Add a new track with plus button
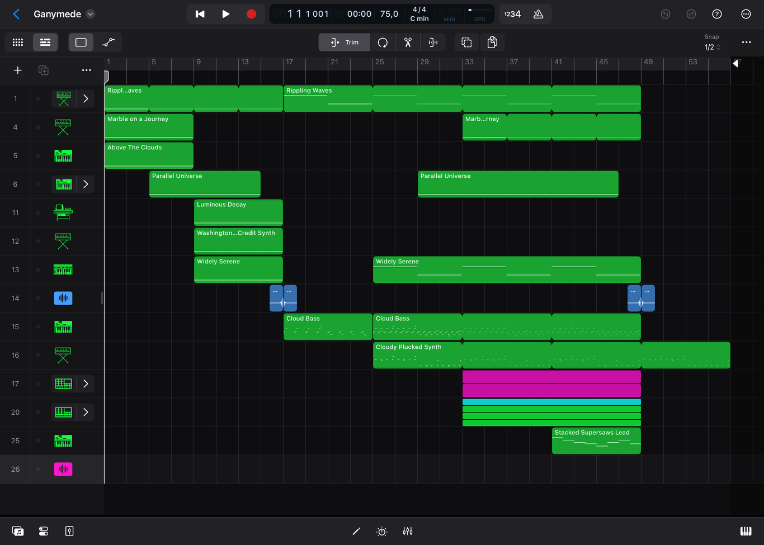The image size is (764, 545). point(17,70)
